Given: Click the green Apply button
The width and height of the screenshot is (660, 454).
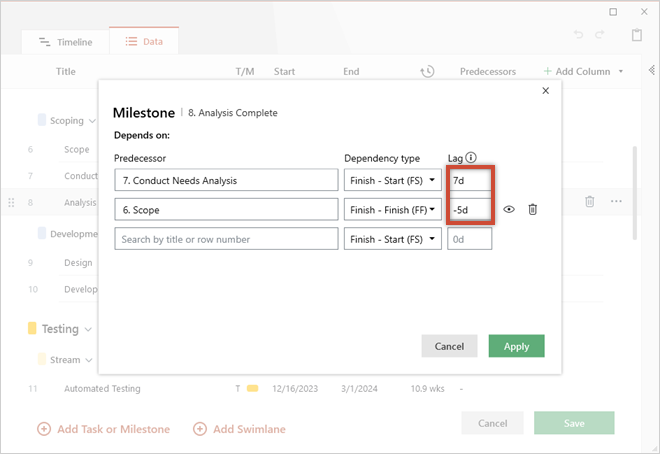Looking at the screenshot, I should coord(516,346).
